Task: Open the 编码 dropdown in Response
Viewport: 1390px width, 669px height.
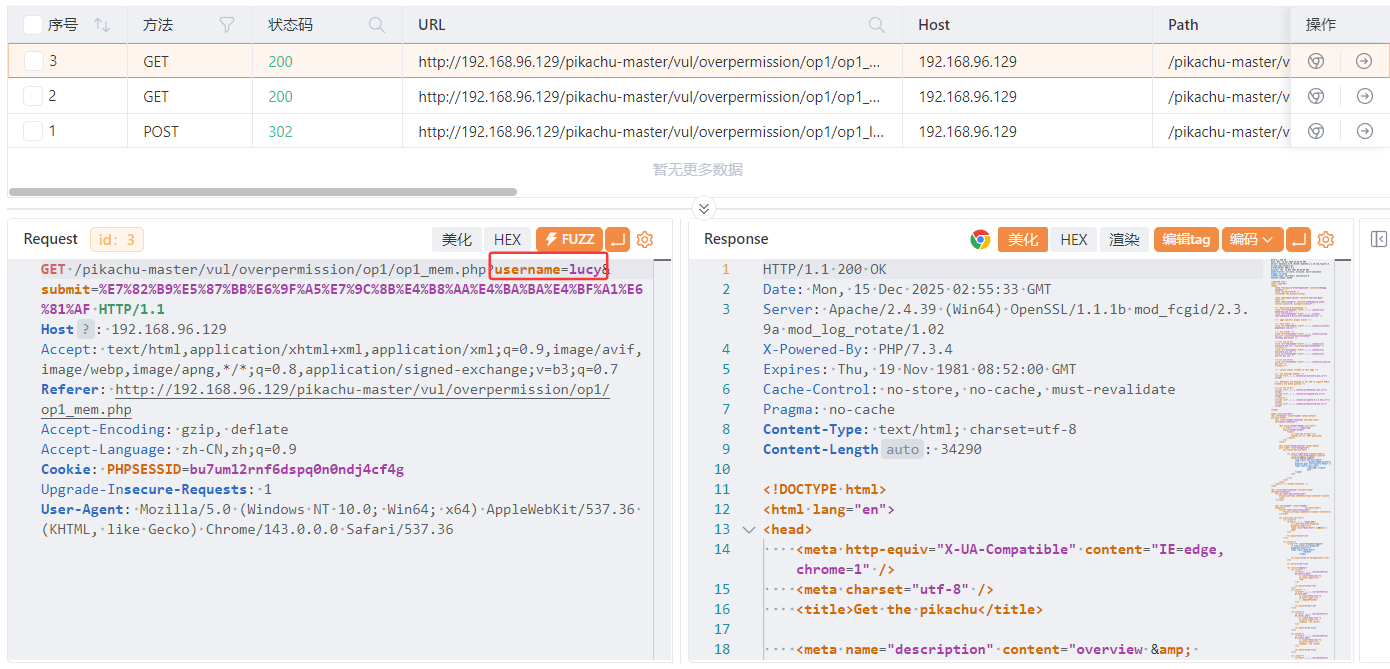Action: click(x=1251, y=239)
